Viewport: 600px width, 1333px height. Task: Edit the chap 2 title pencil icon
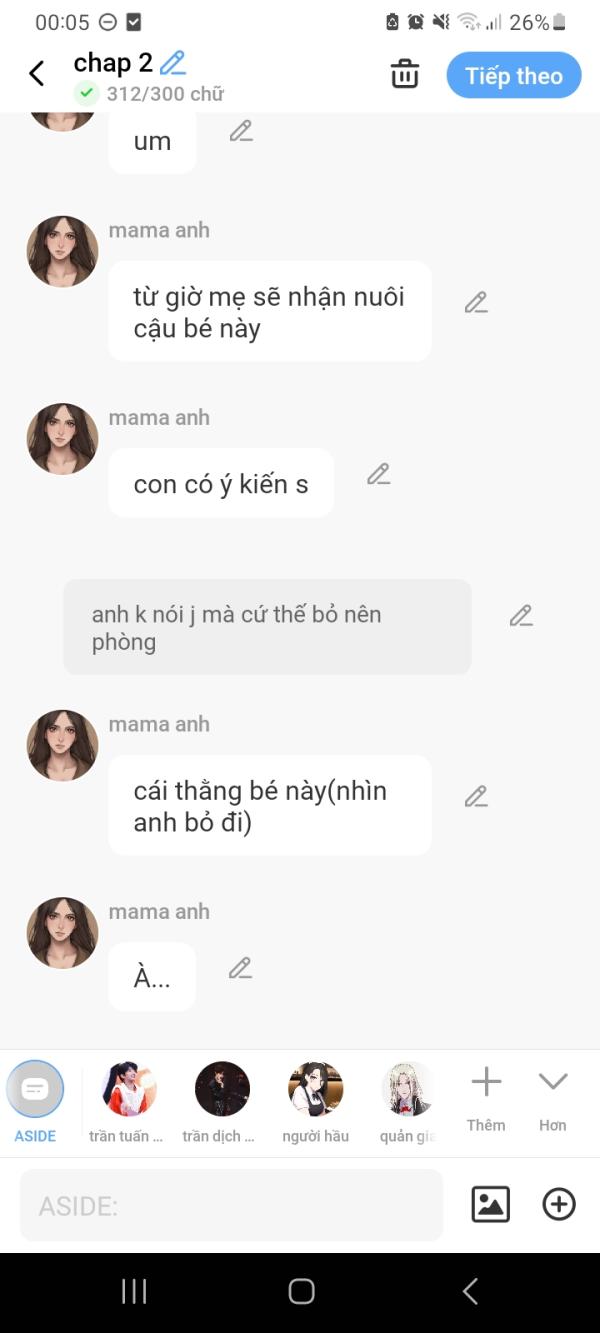coord(173,63)
